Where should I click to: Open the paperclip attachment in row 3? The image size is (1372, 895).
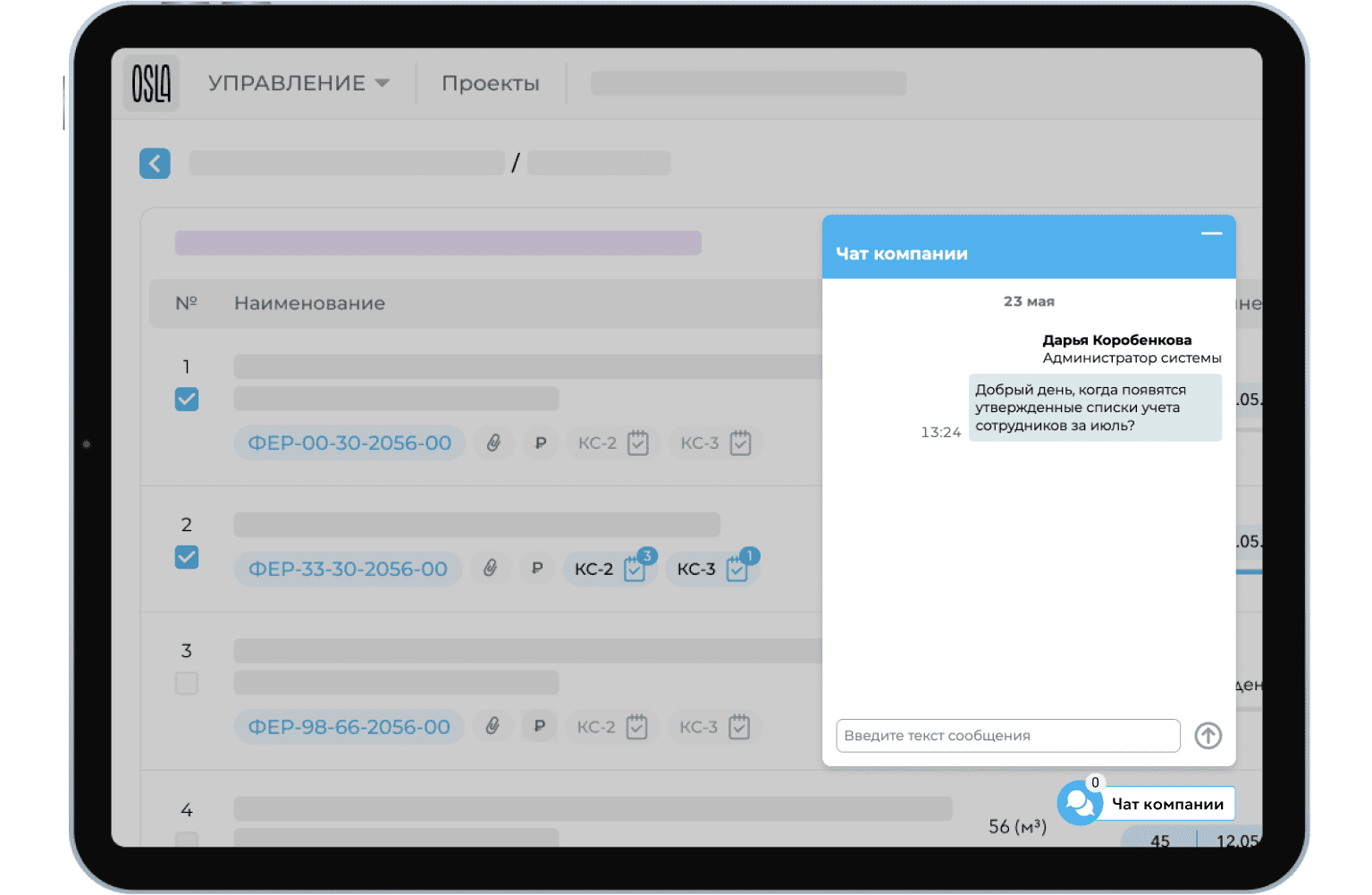click(492, 727)
